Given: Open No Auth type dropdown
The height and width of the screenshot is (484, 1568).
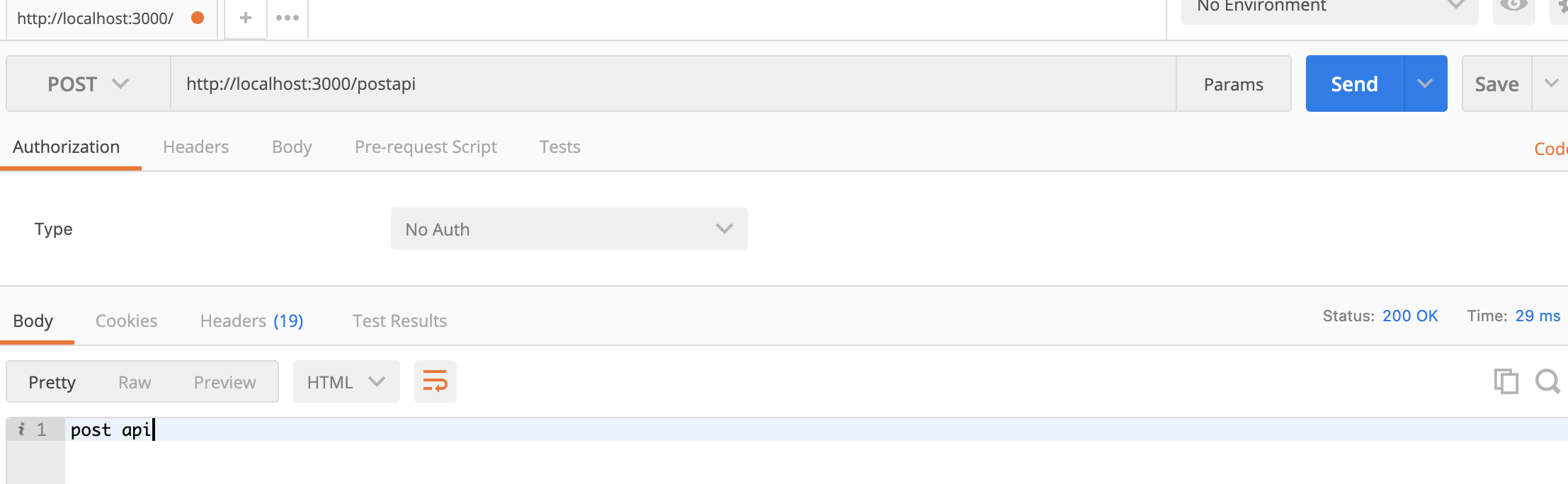Looking at the screenshot, I should (569, 229).
